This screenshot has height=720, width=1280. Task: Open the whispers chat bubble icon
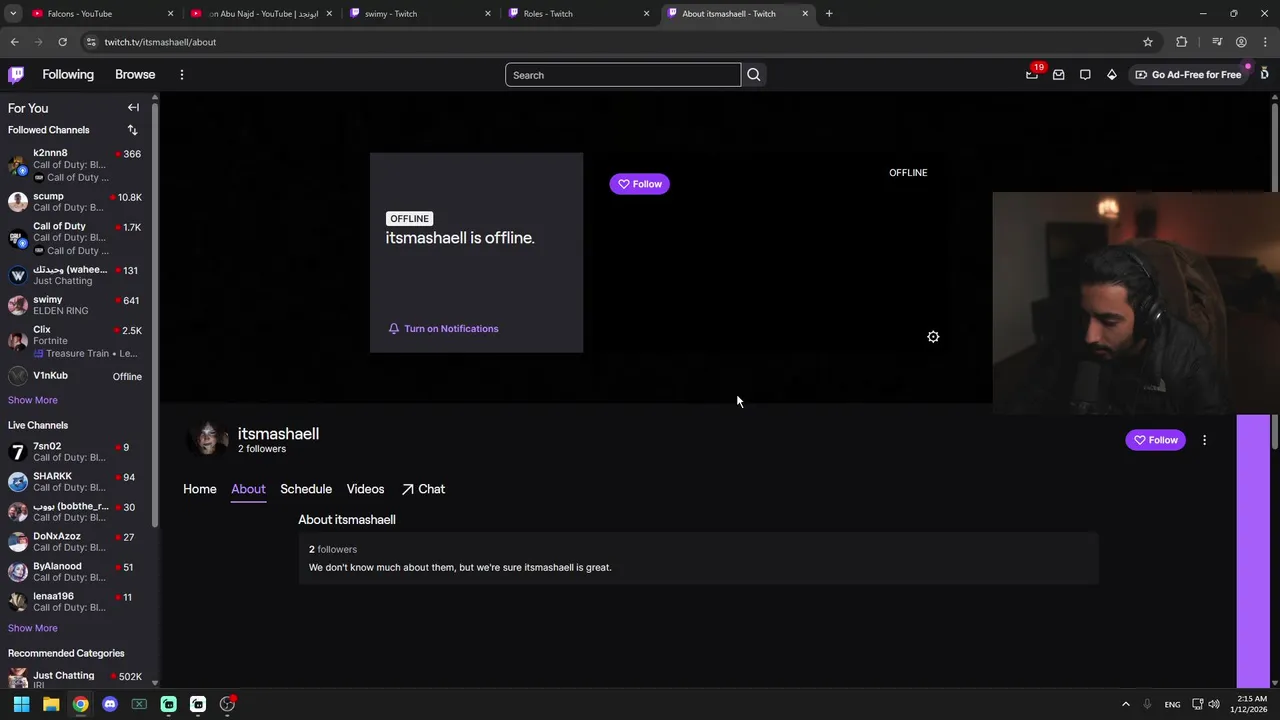(x=1085, y=75)
